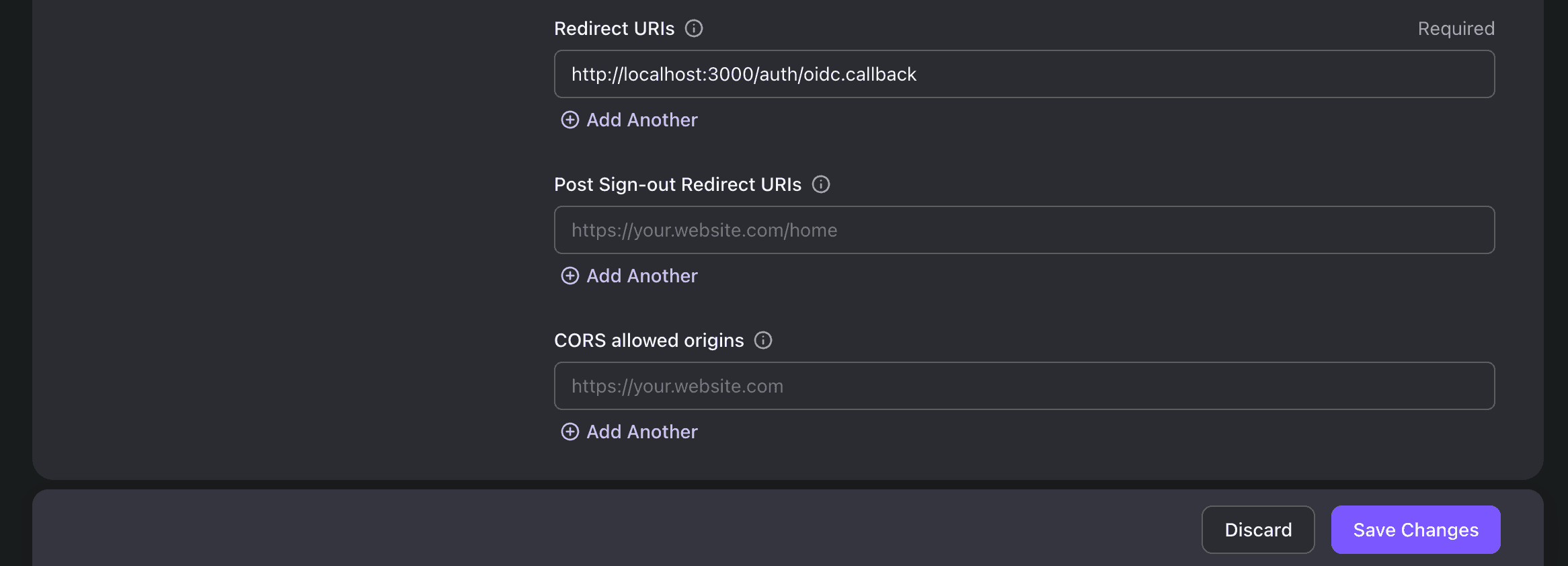Click the Post Sign-out Redirect URIs info icon

click(x=821, y=184)
